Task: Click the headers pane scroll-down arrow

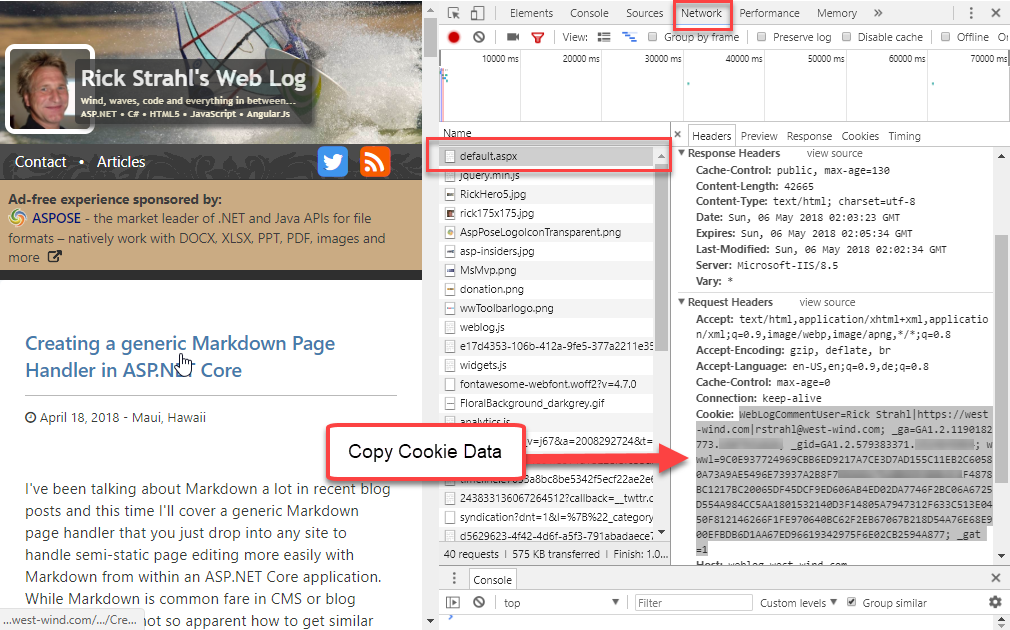Action: point(1001,555)
